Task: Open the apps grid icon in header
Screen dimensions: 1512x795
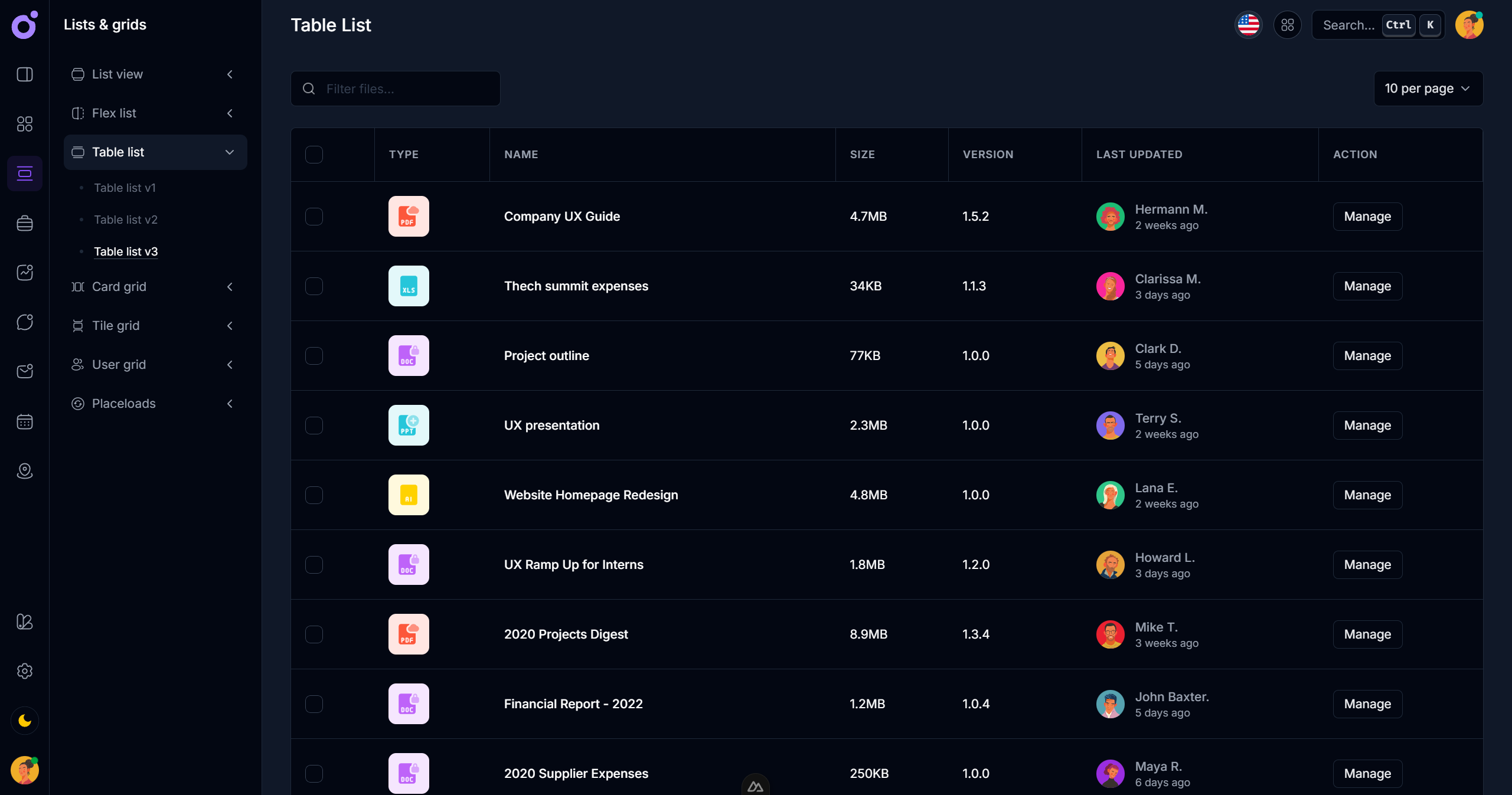Action: [1287, 25]
